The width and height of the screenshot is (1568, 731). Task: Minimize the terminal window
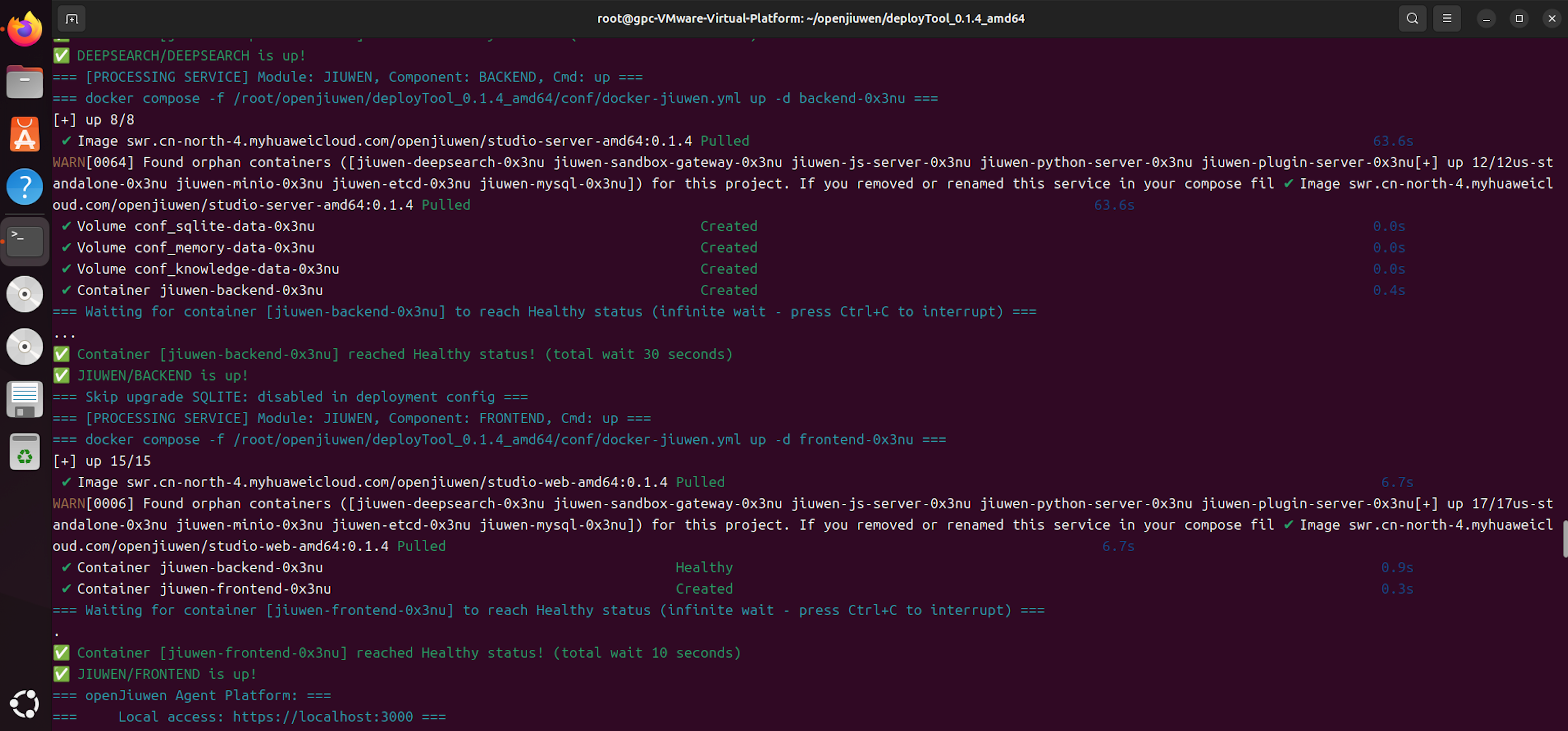pos(1486,18)
